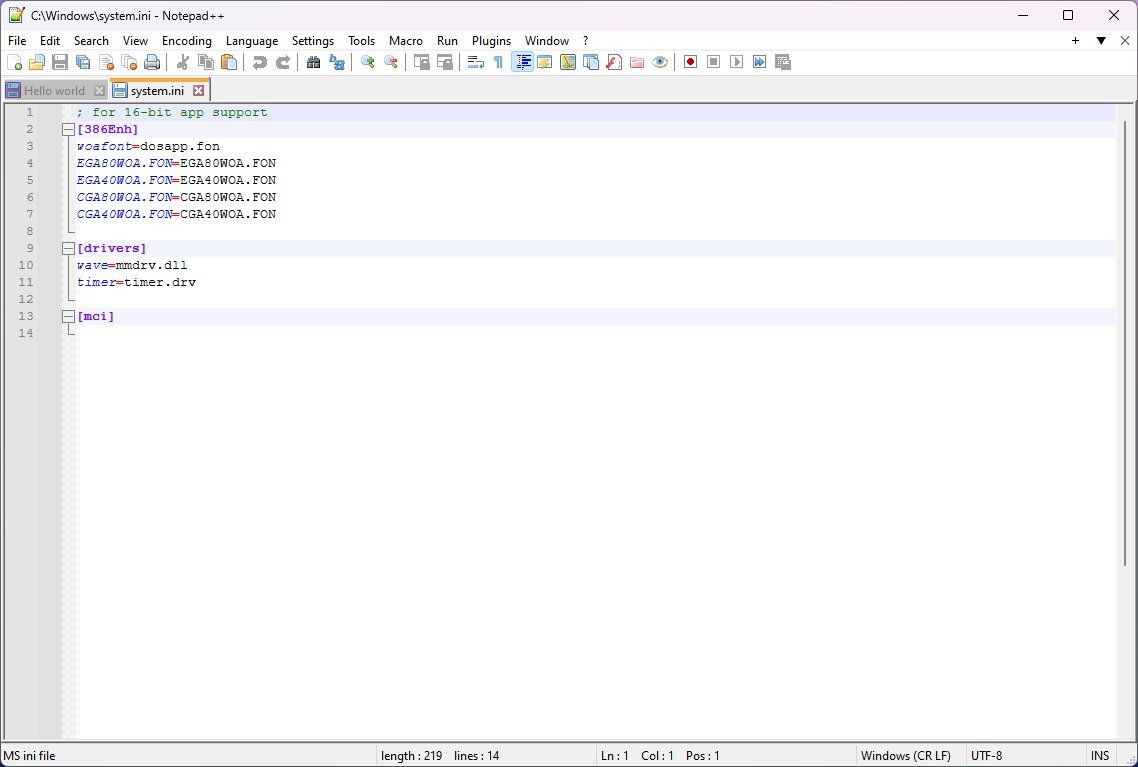1138x767 pixels.
Task: Click the New file toolbar icon
Action: 15,62
